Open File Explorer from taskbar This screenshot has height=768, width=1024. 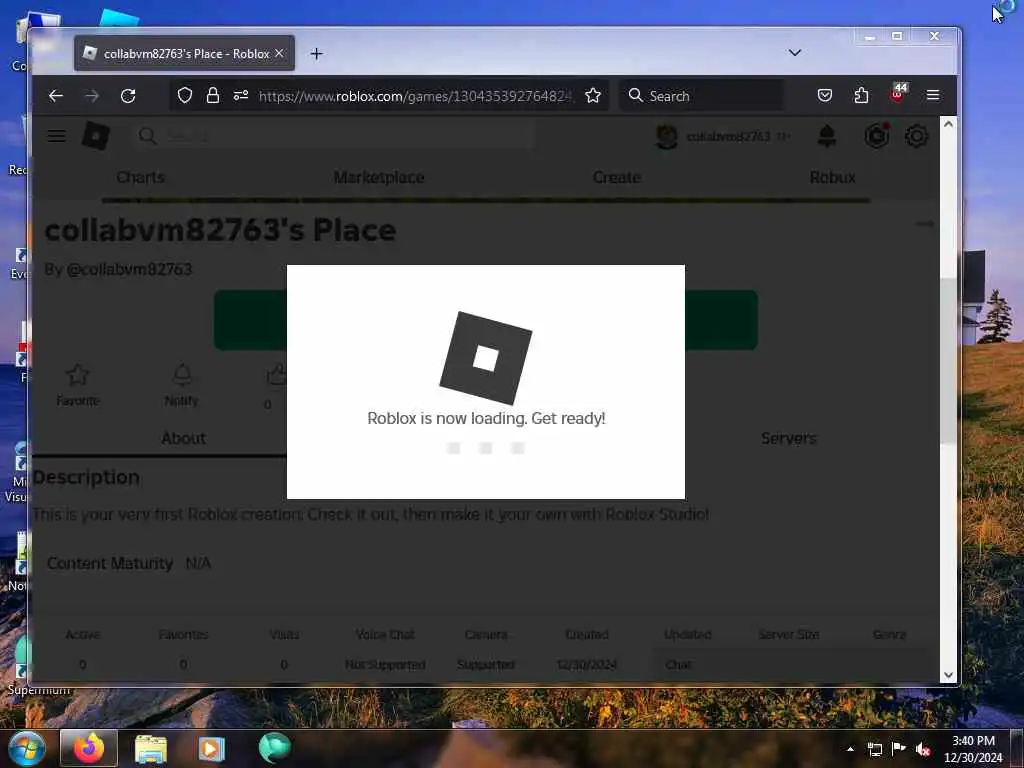[x=151, y=749]
